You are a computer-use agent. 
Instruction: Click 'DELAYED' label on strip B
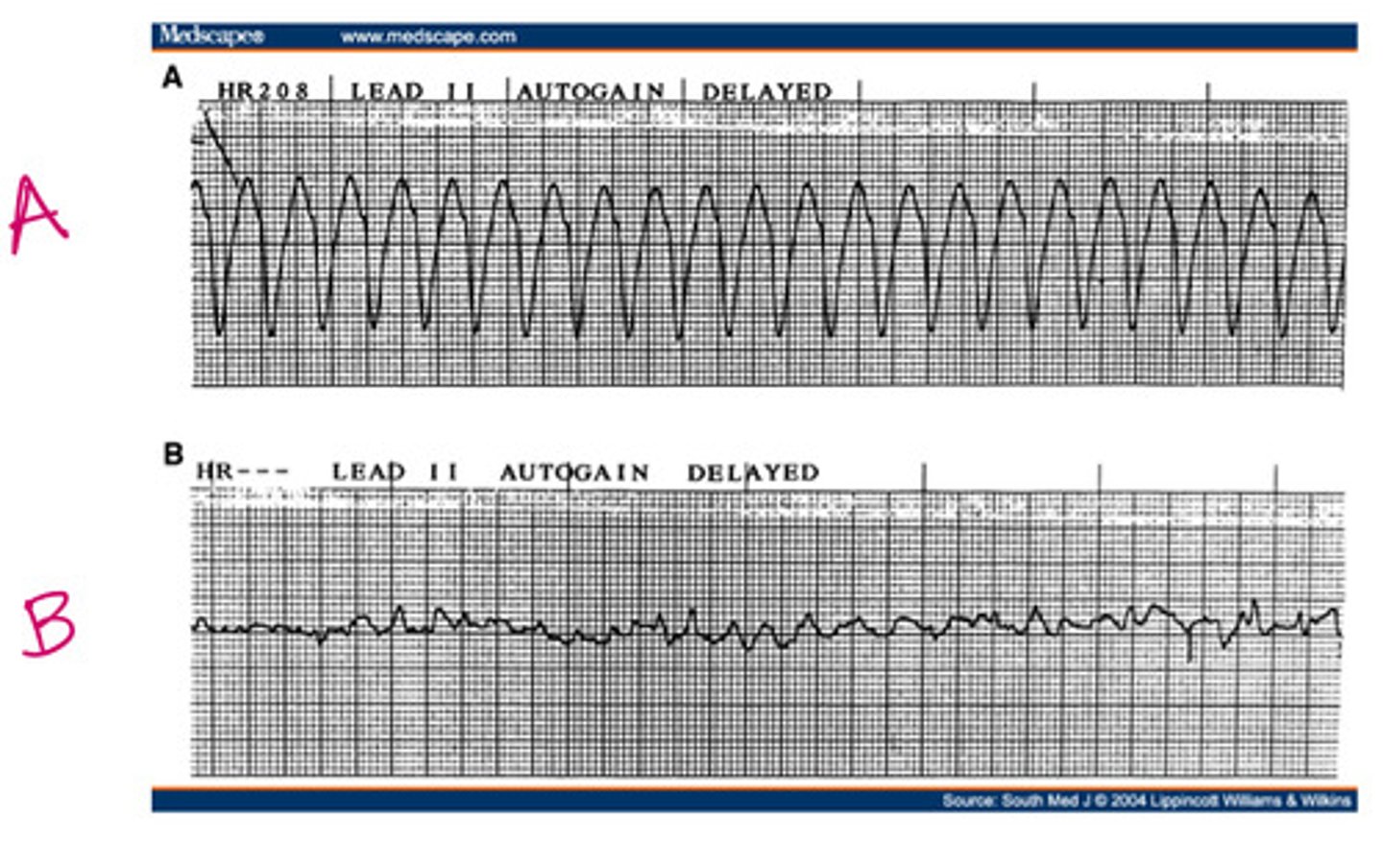click(x=753, y=472)
